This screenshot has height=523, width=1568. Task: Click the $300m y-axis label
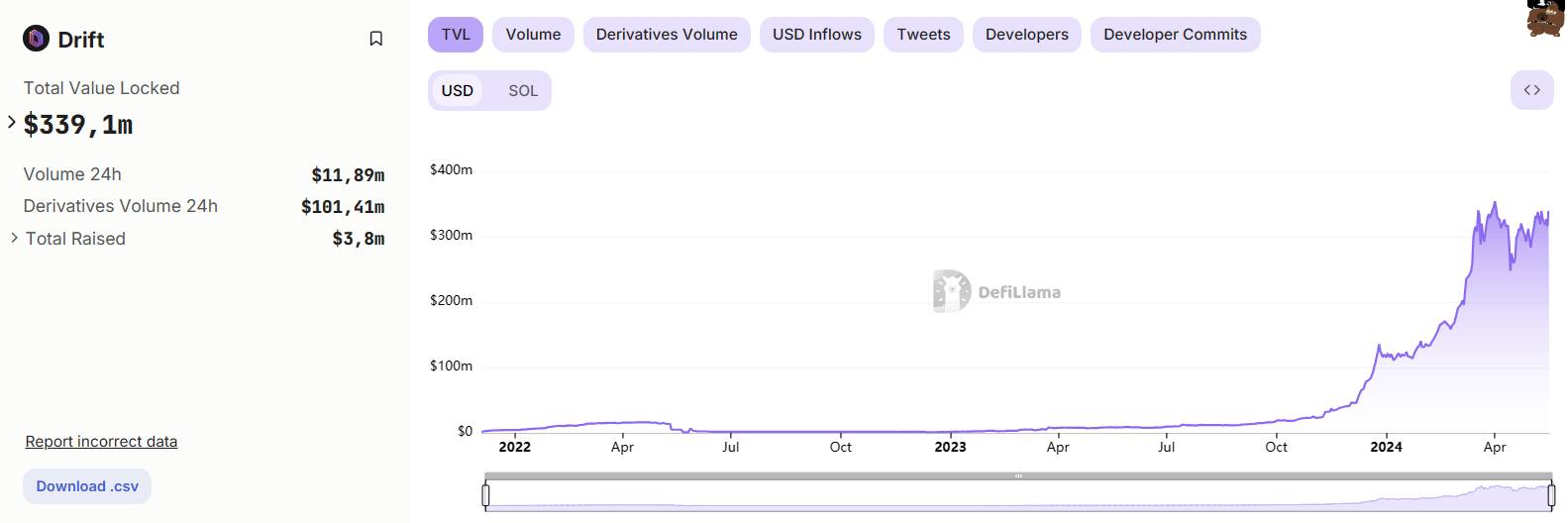[451, 235]
